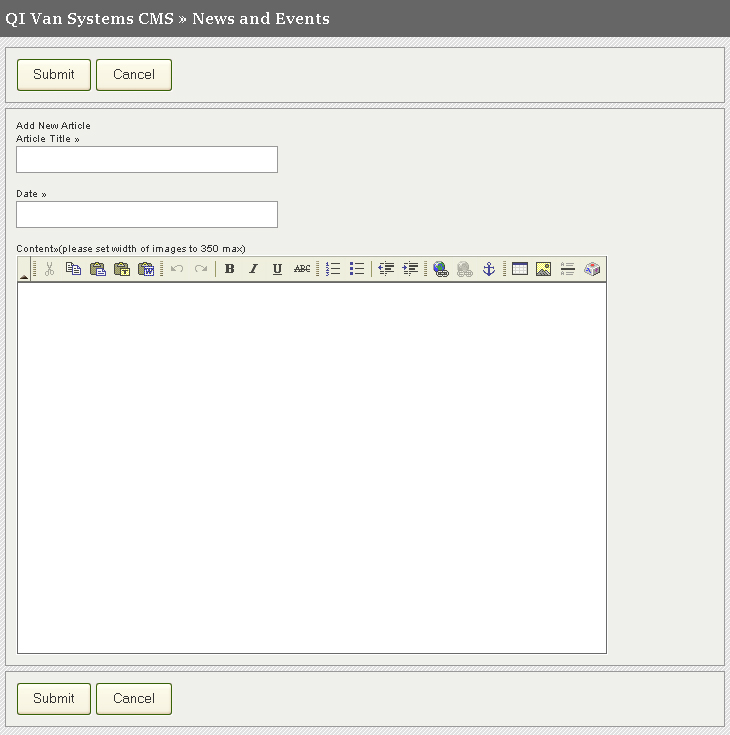The height and width of the screenshot is (735, 730).
Task: Toggle italic formatting
Action: click(x=253, y=269)
